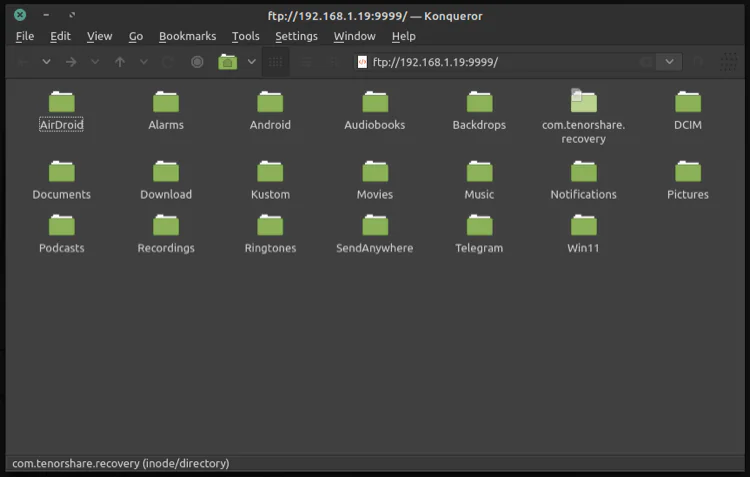Open the Download folder
Screen dimensions: 750x477
(x=166, y=180)
